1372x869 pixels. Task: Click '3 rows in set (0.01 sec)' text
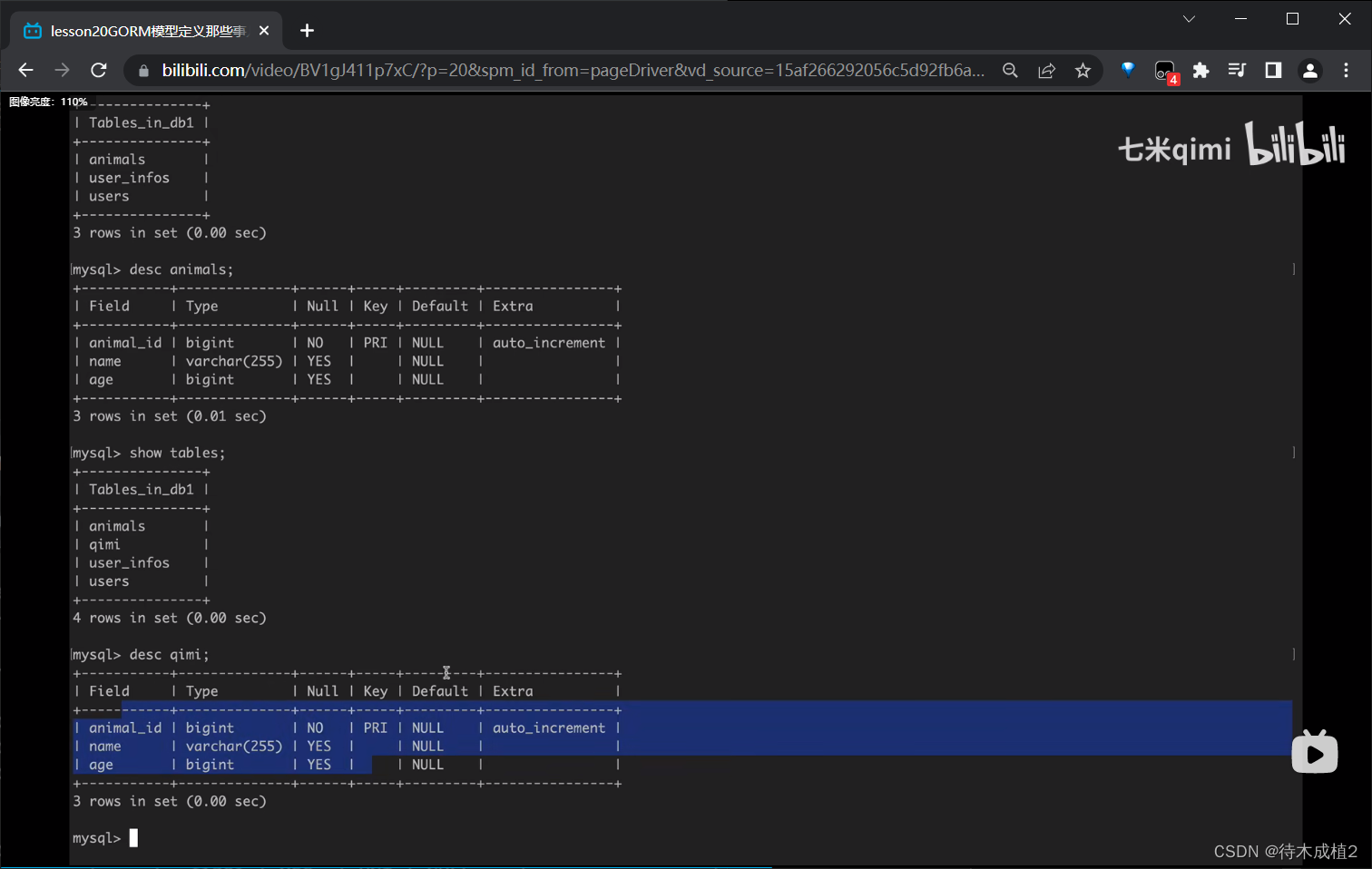click(170, 416)
